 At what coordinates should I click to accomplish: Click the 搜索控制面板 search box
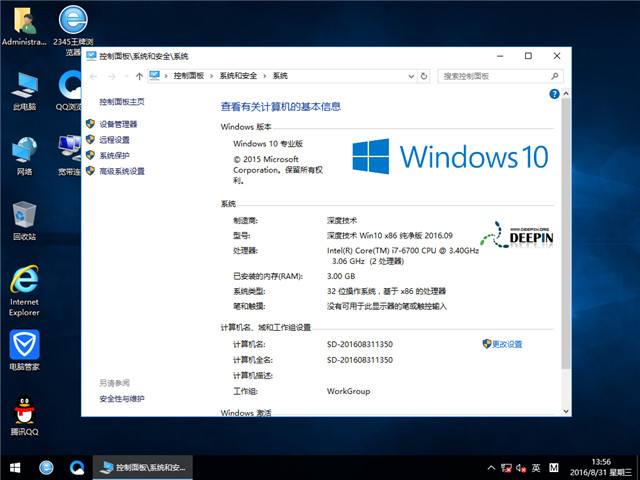495,76
